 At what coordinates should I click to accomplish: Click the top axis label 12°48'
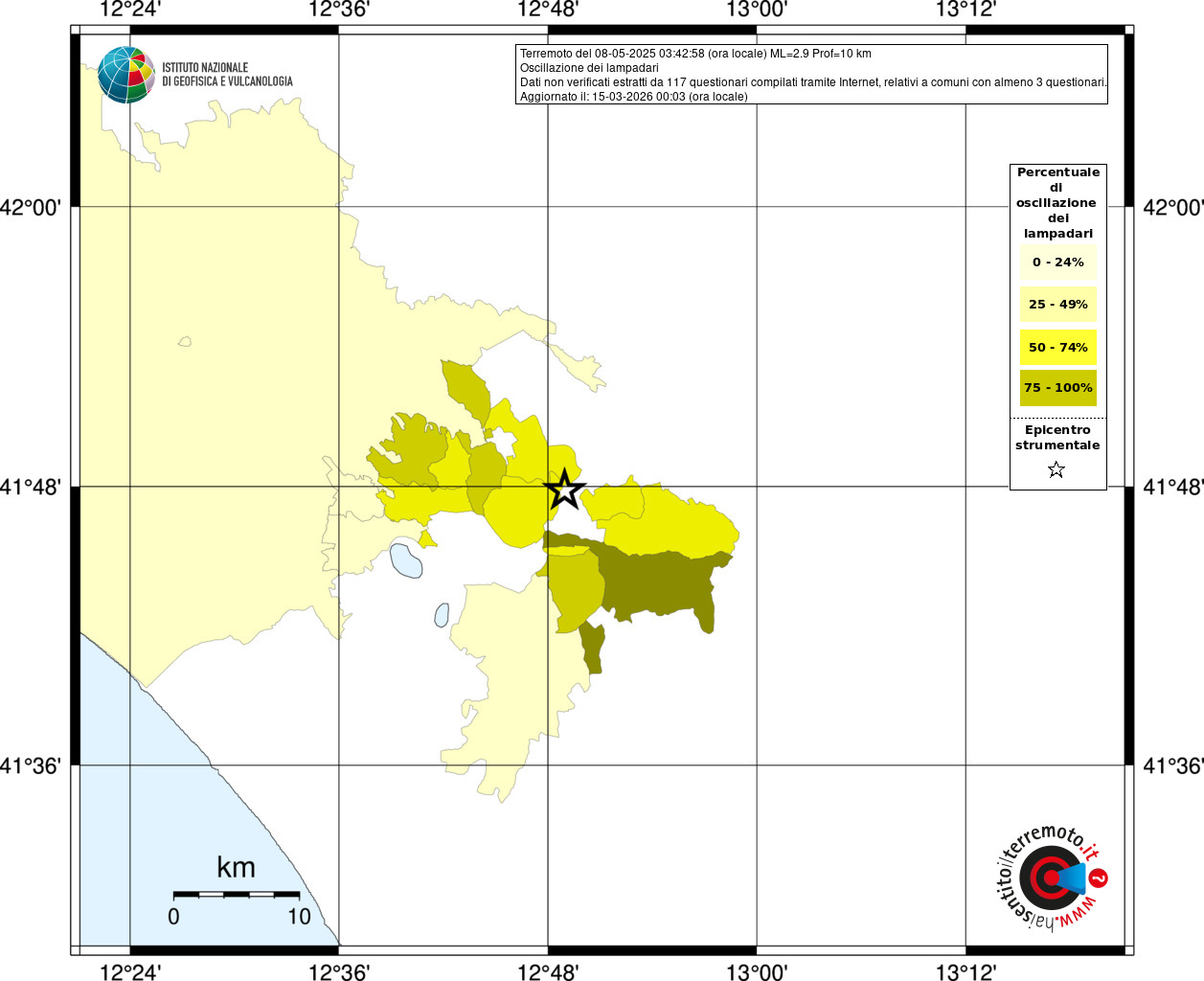548,10
